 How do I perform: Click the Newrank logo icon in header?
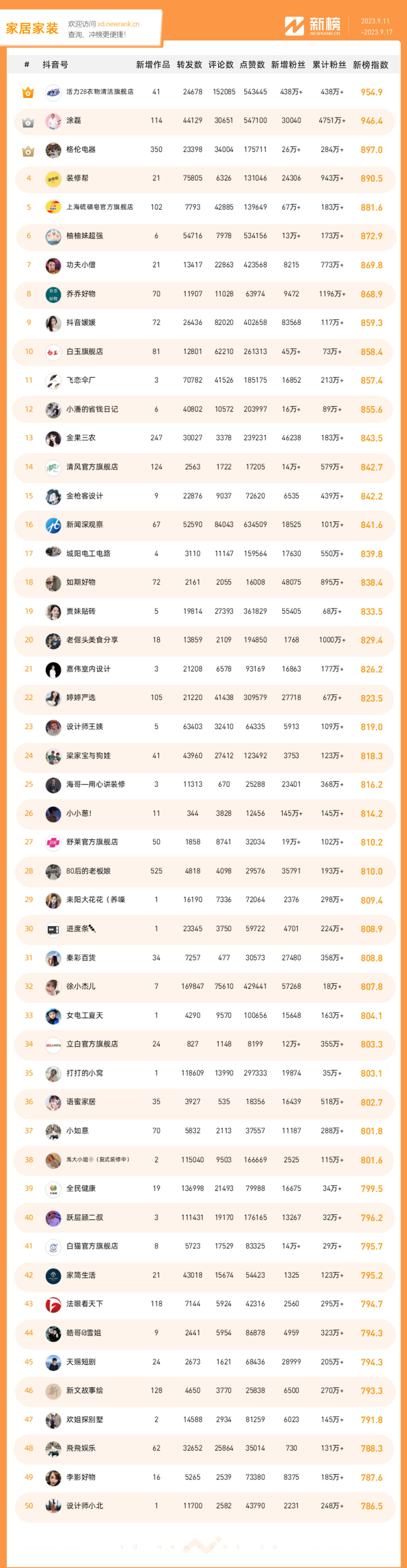coord(294,26)
